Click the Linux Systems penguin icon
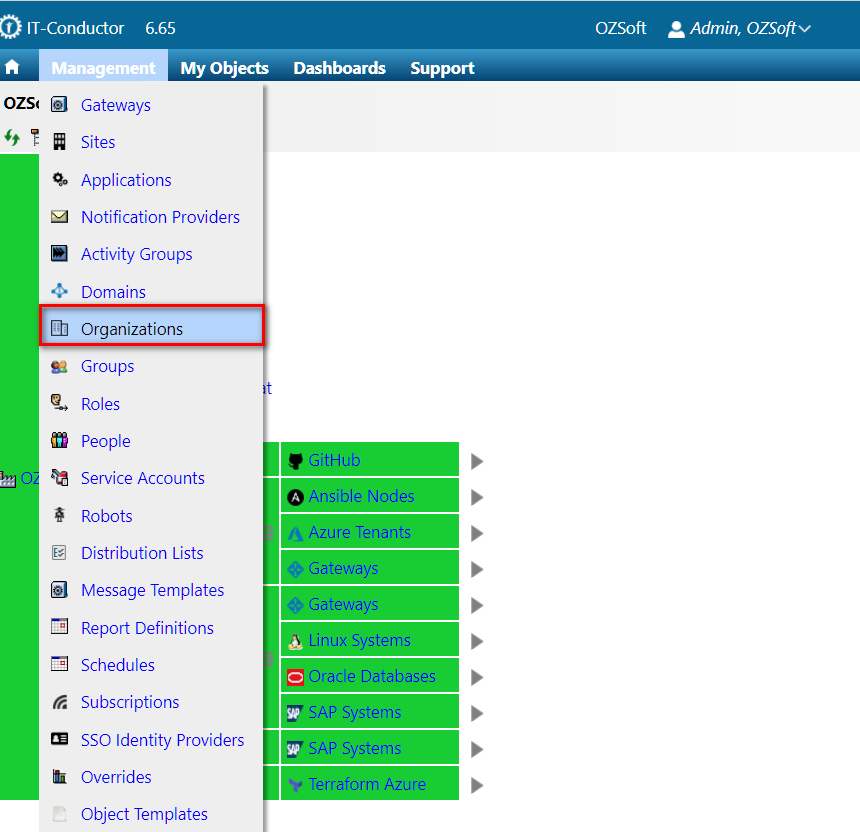This screenshot has height=832, width=860. 296,642
